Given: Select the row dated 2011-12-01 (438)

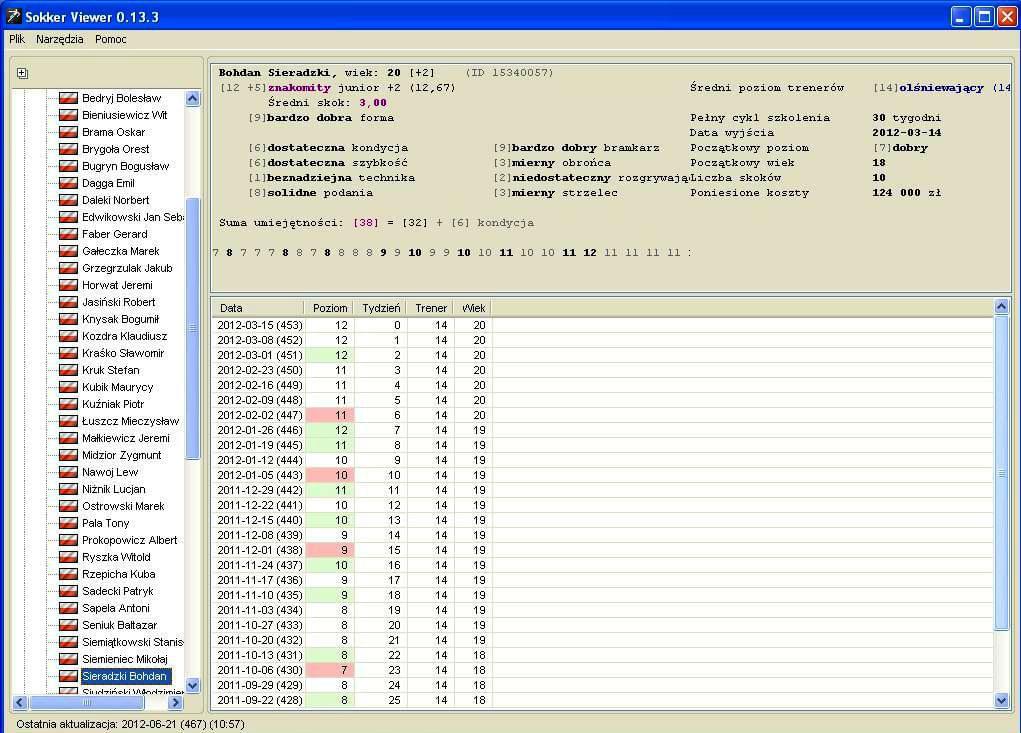Looking at the screenshot, I should [602, 550].
